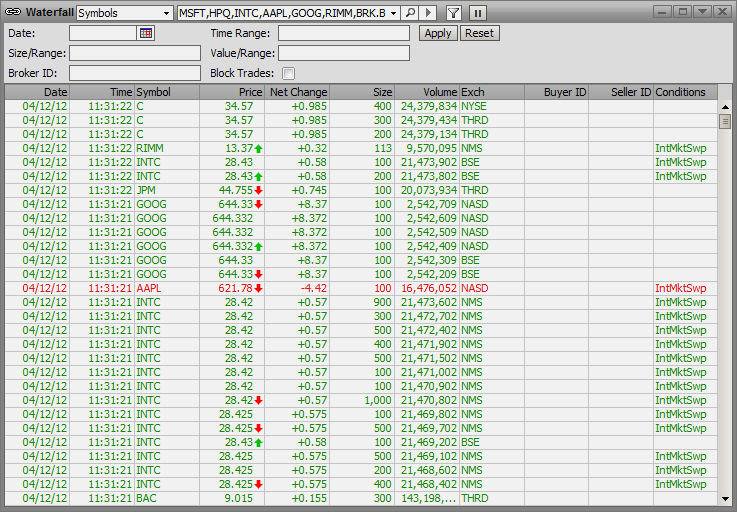The width and height of the screenshot is (737, 512).
Task: Click the size 900 cell on INTC row
Action: (x=361, y=302)
